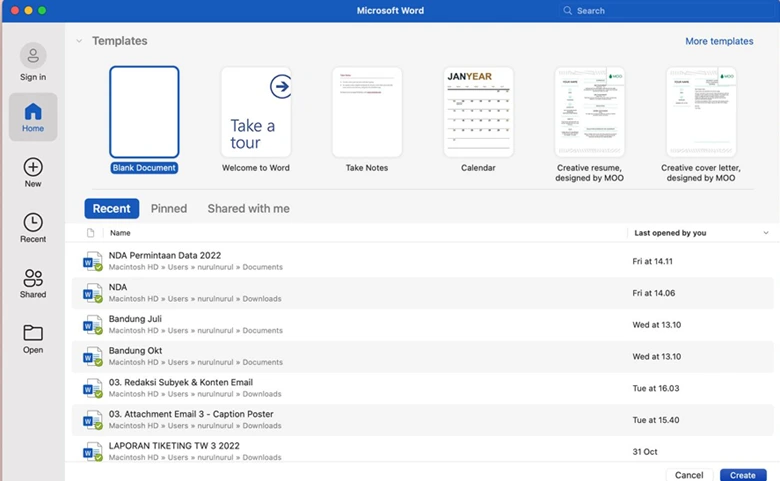Image resolution: width=780 pixels, height=481 pixels.
Task: Click the Word file icon for Bandung Okt
Action: (x=93, y=357)
